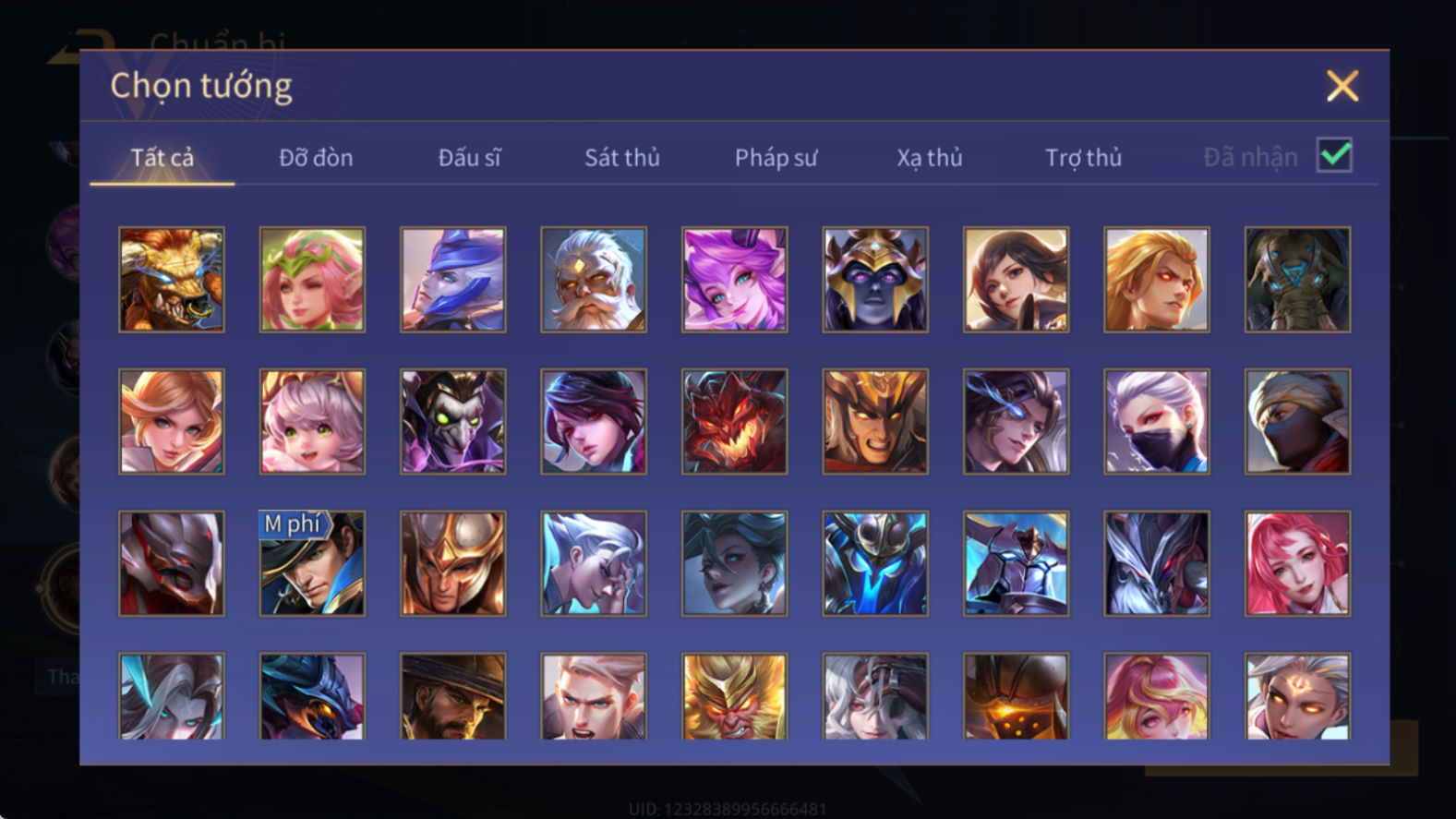Select the 'Tất cả' tab
The width and height of the screenshot is (1456, 819).
click(x=162, y=158)
